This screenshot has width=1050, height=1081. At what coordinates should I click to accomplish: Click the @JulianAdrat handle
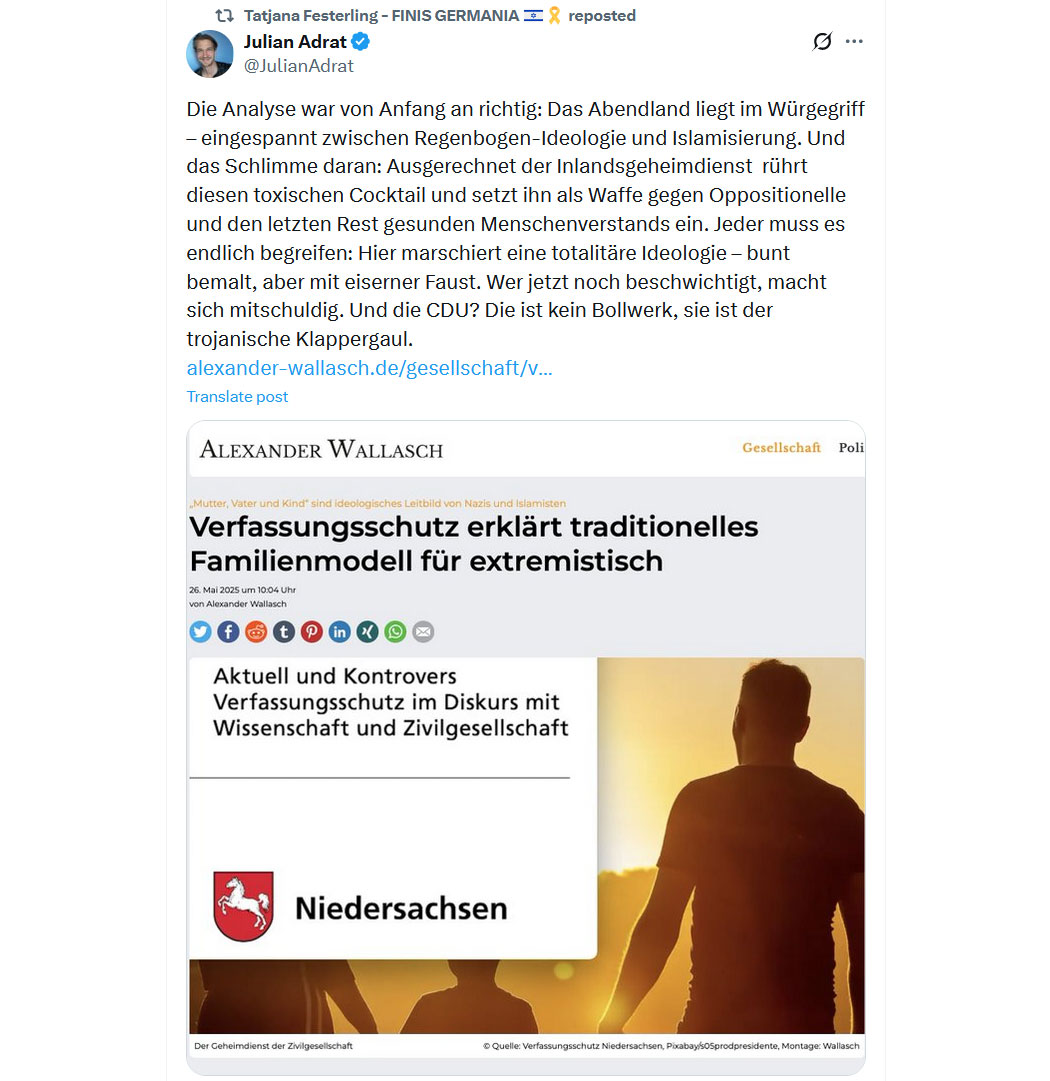(299, 65)
